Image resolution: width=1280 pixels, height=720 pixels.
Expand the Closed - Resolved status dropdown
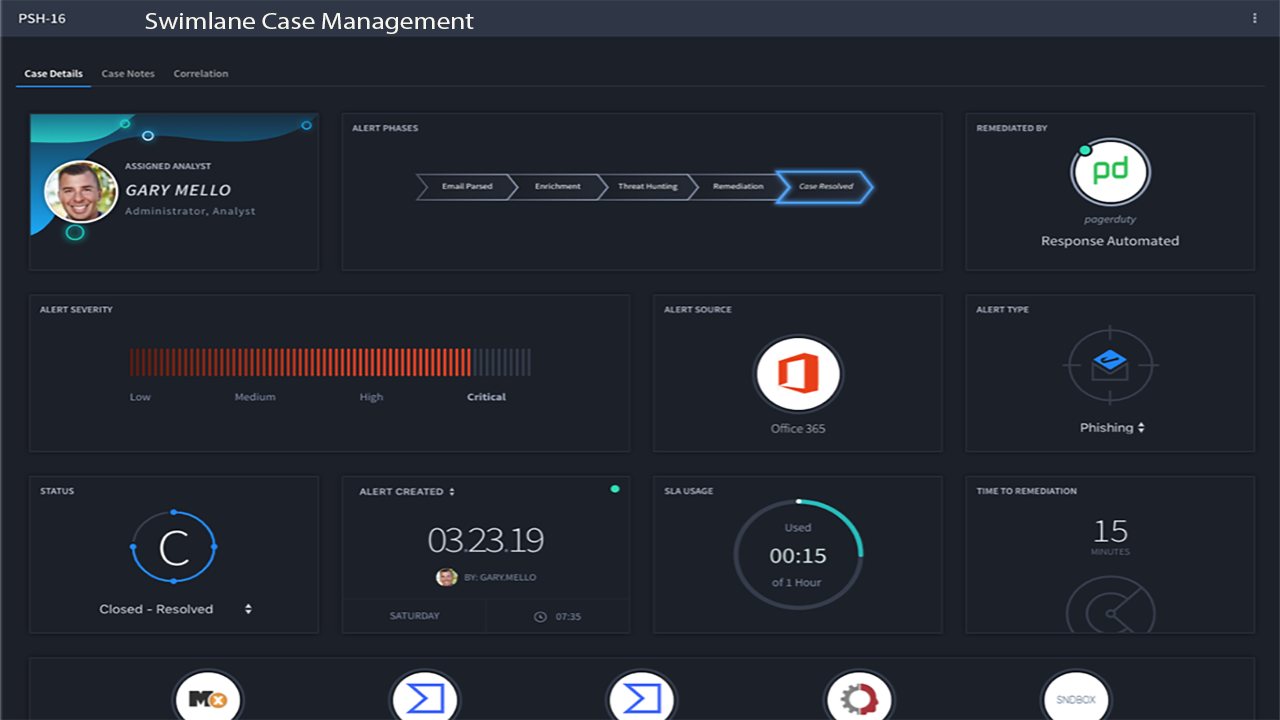click(248, 609)
